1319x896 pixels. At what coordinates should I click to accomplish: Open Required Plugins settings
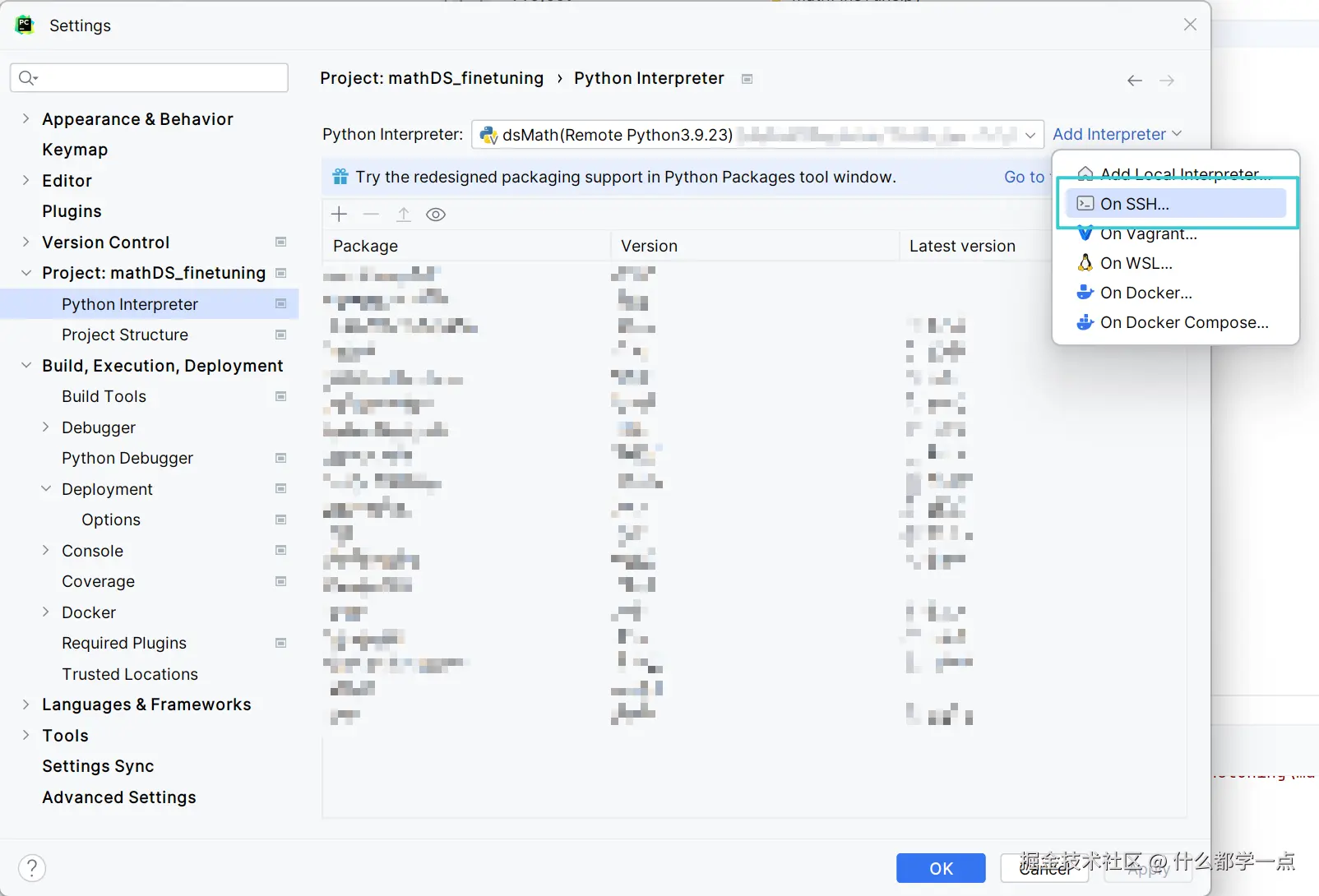124,643
